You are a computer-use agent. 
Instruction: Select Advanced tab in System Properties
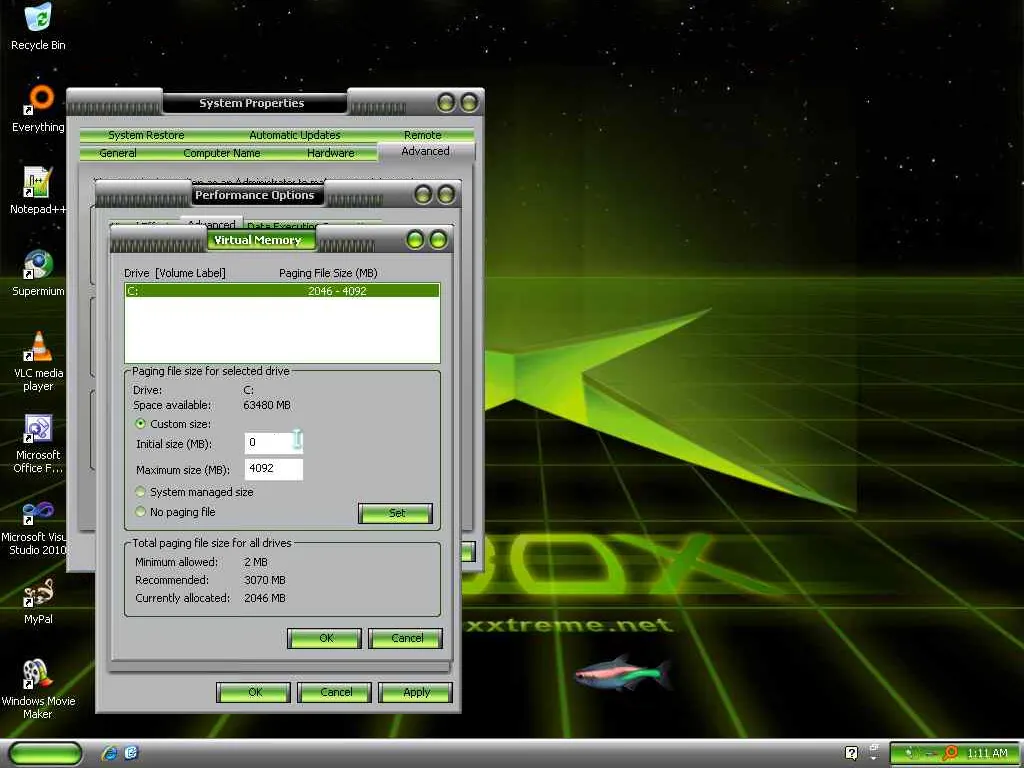click(426, 152)
